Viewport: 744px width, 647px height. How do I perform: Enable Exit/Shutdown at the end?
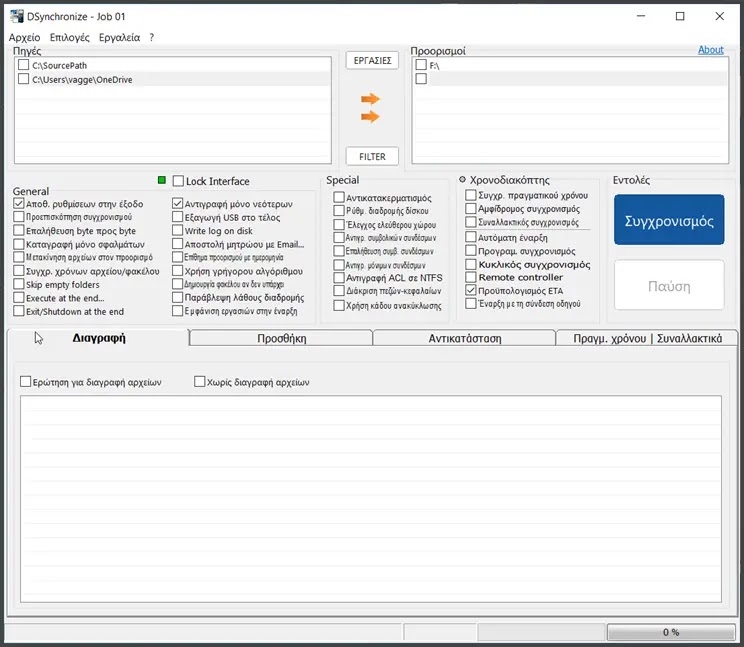(x=19, y=311)
